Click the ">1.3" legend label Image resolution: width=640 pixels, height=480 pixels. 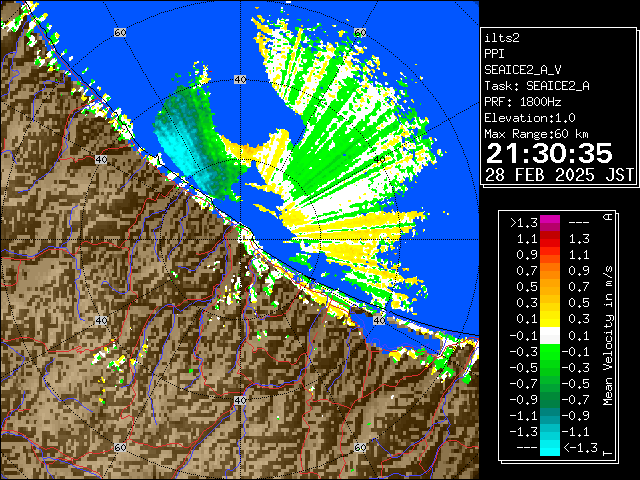[524, 223]
